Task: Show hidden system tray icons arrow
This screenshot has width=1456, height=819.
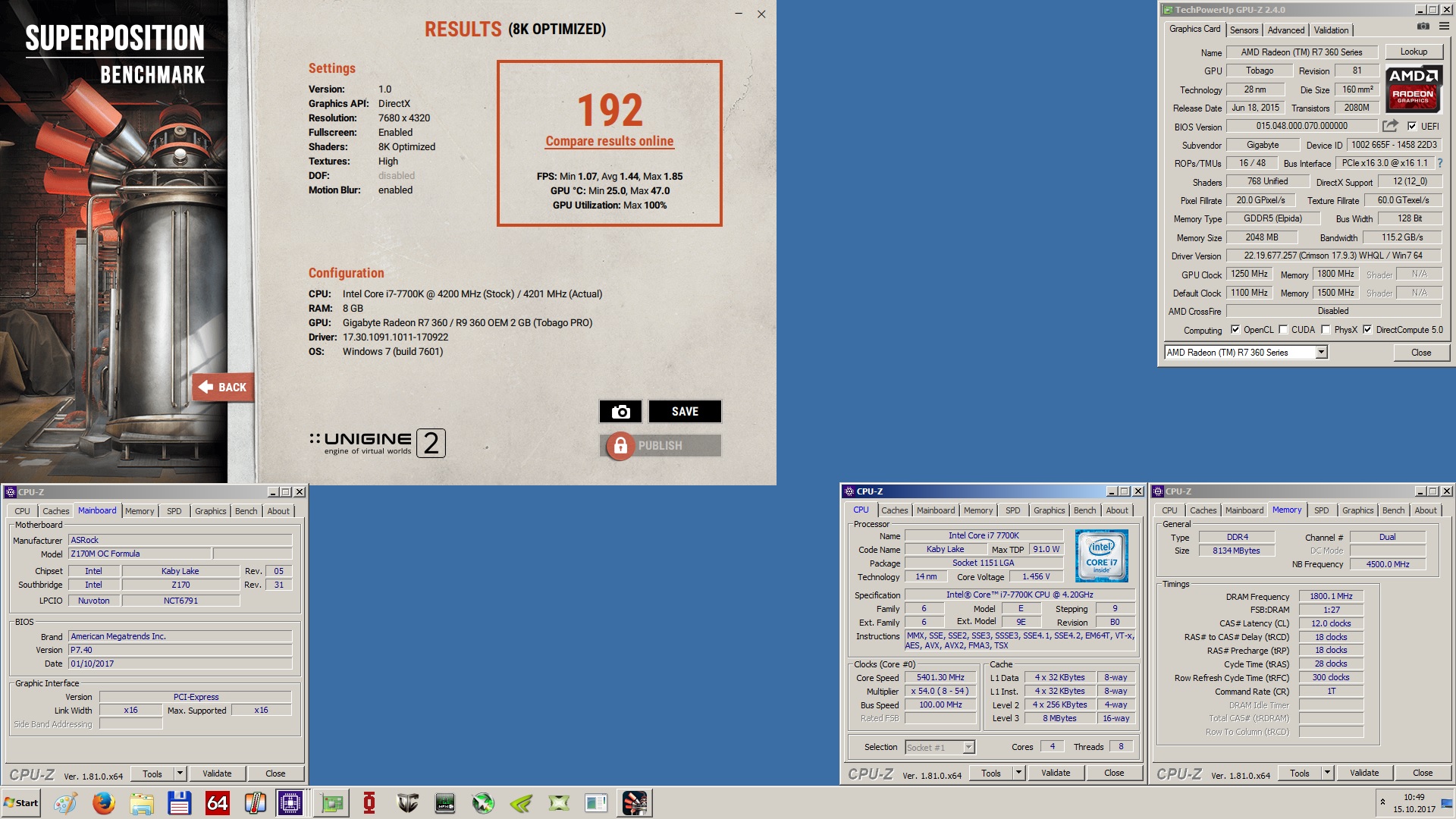Action: click(x=1382, y=802)
